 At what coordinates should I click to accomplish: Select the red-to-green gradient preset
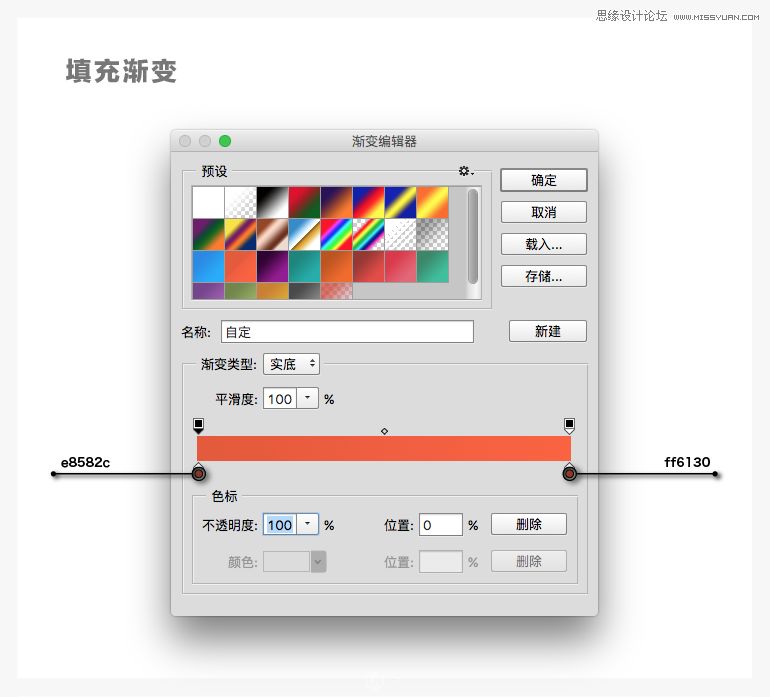(304, 202)
